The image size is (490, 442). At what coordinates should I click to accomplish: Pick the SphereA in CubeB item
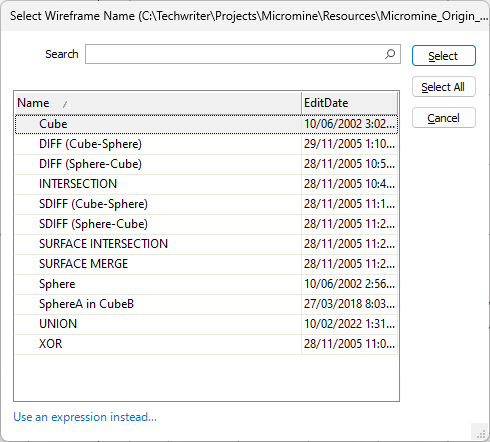pyautogui.click(x=206, y=304)
